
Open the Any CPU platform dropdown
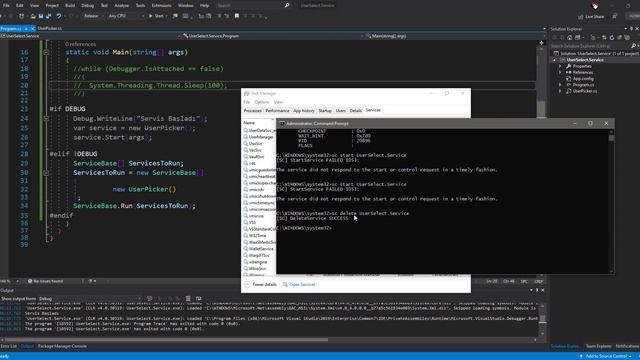[126, 16]
